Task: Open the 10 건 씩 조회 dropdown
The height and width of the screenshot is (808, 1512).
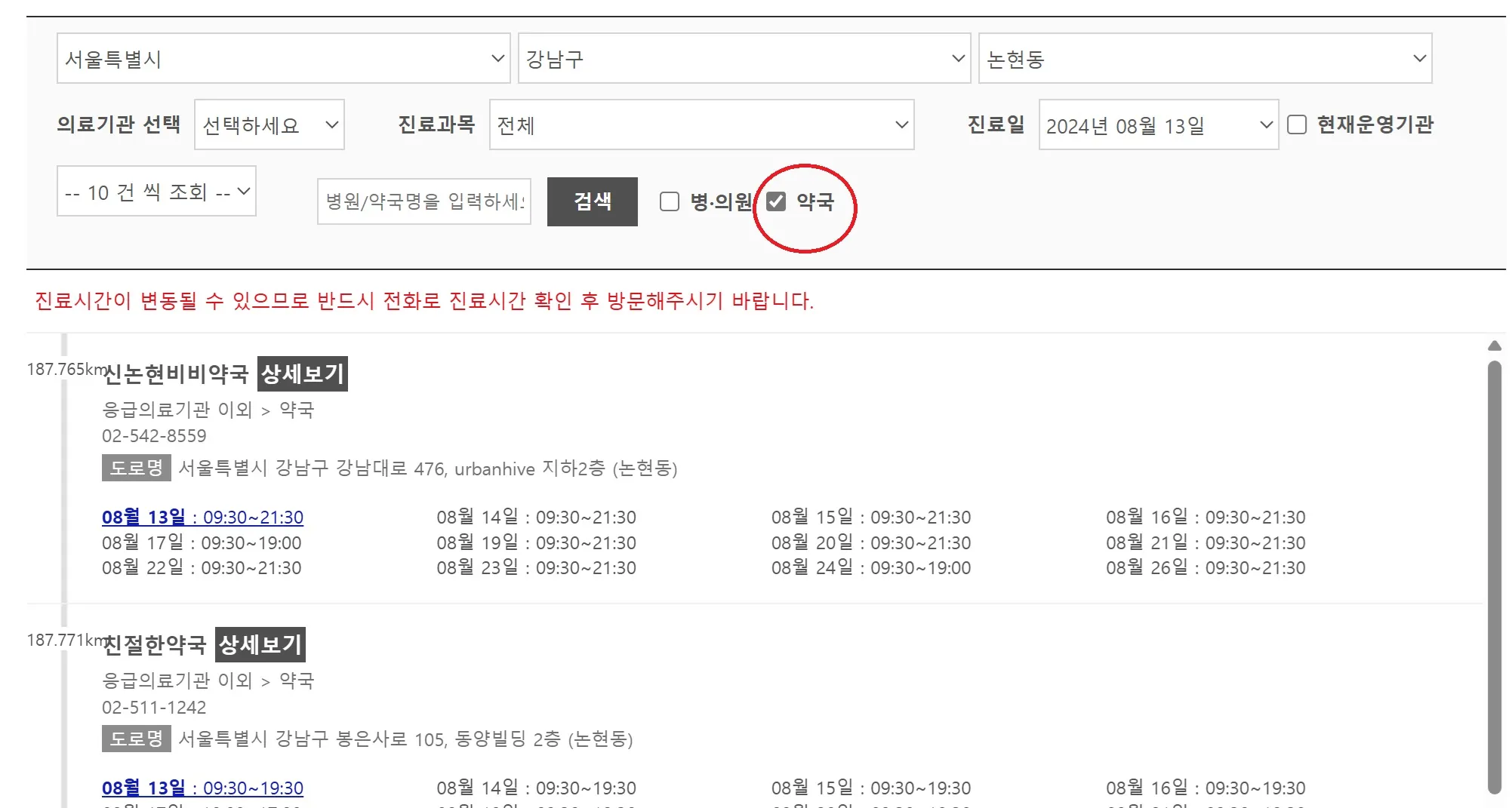Action: point(156,191)
